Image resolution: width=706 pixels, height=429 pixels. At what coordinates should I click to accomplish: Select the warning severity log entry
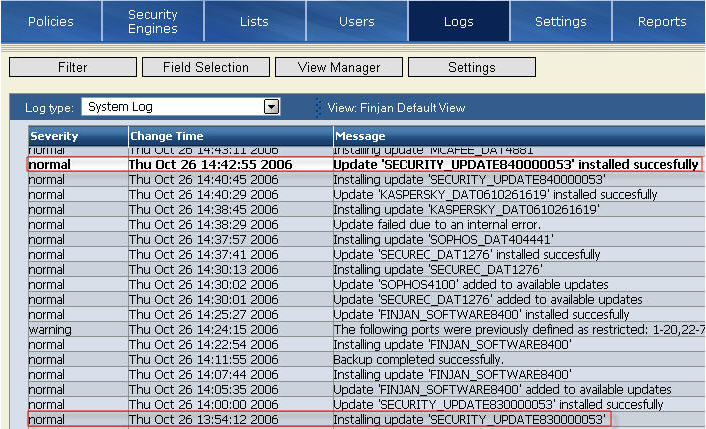(50, 329)
